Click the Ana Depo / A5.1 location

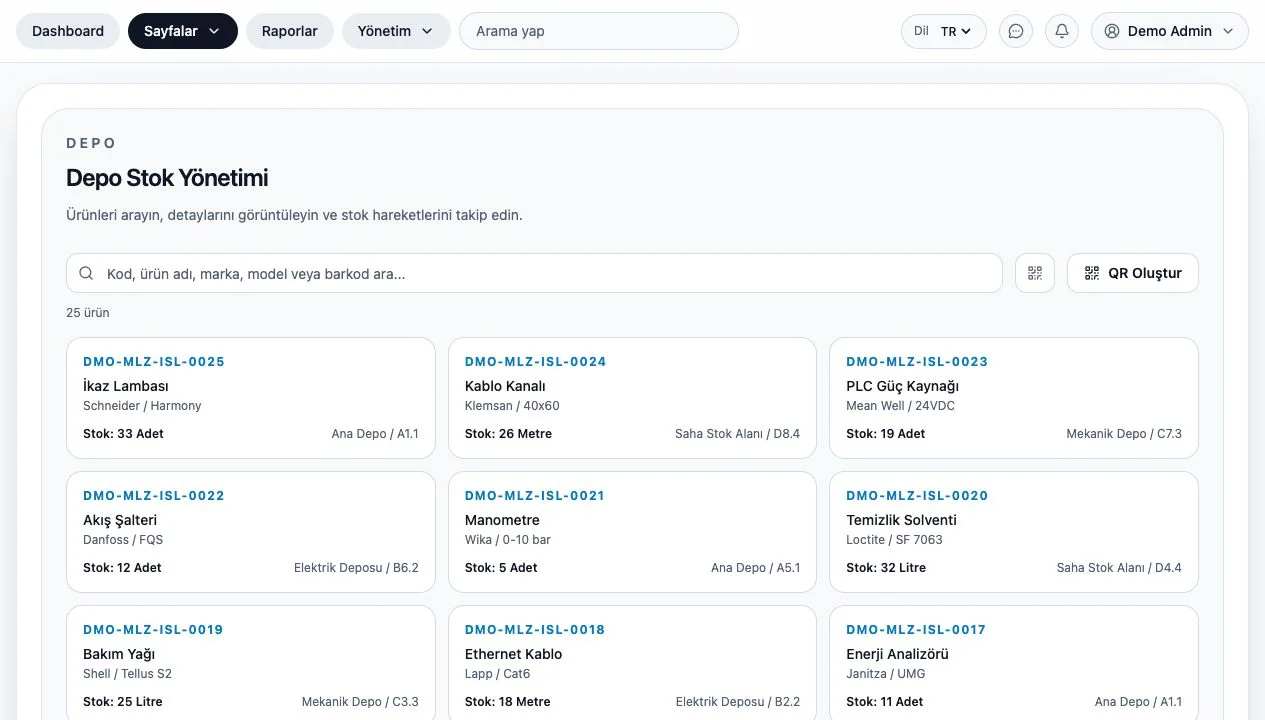(756, 568)
